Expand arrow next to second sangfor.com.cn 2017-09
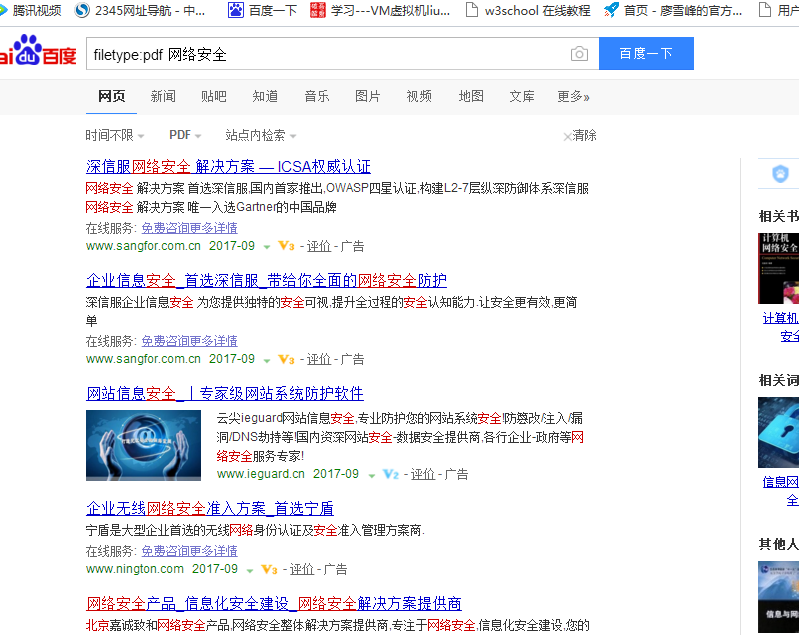 pos(267,361)
